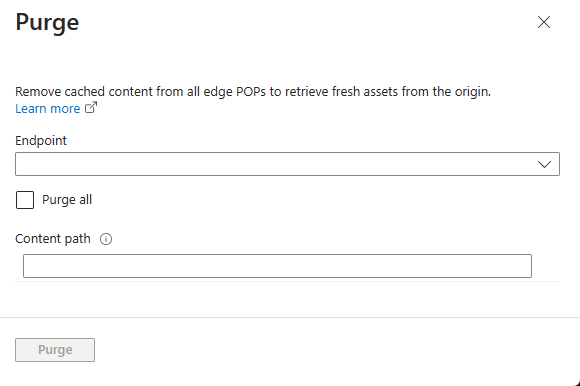Click the divider line below Content path
Viewport: 580px width, 386px height.
[x=287, y=282]
